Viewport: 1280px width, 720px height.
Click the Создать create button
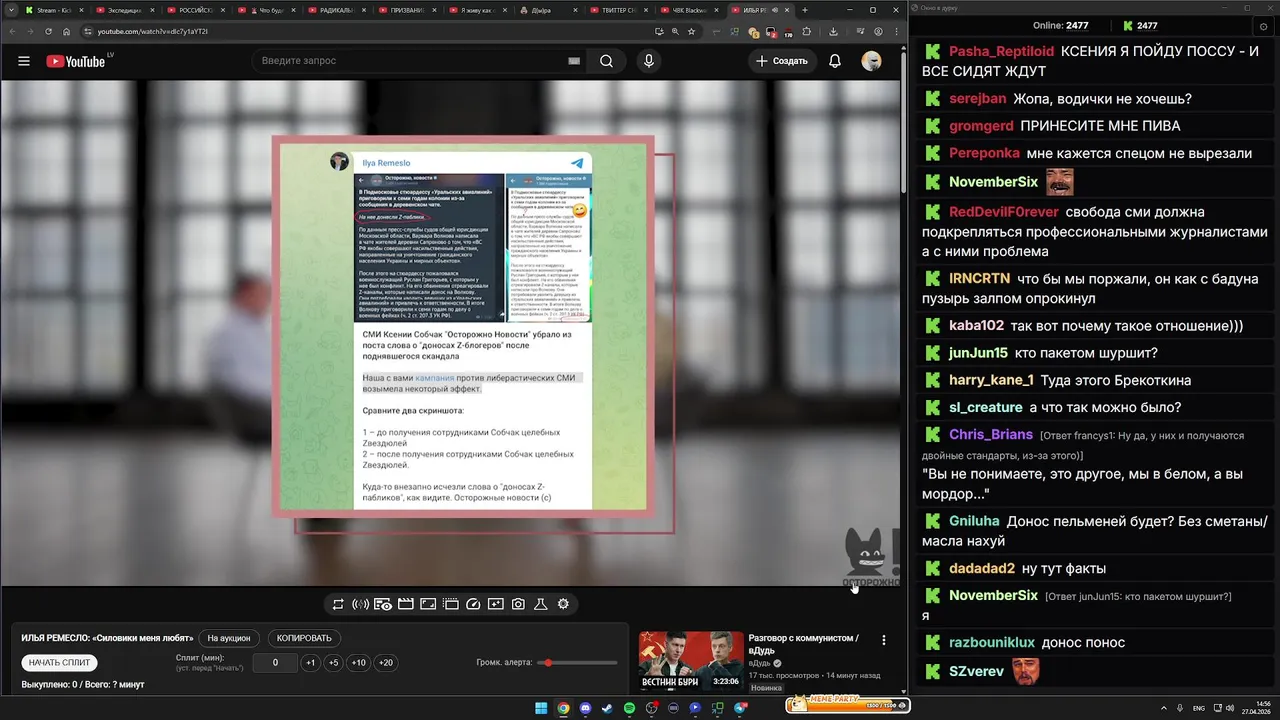point(782,61)
